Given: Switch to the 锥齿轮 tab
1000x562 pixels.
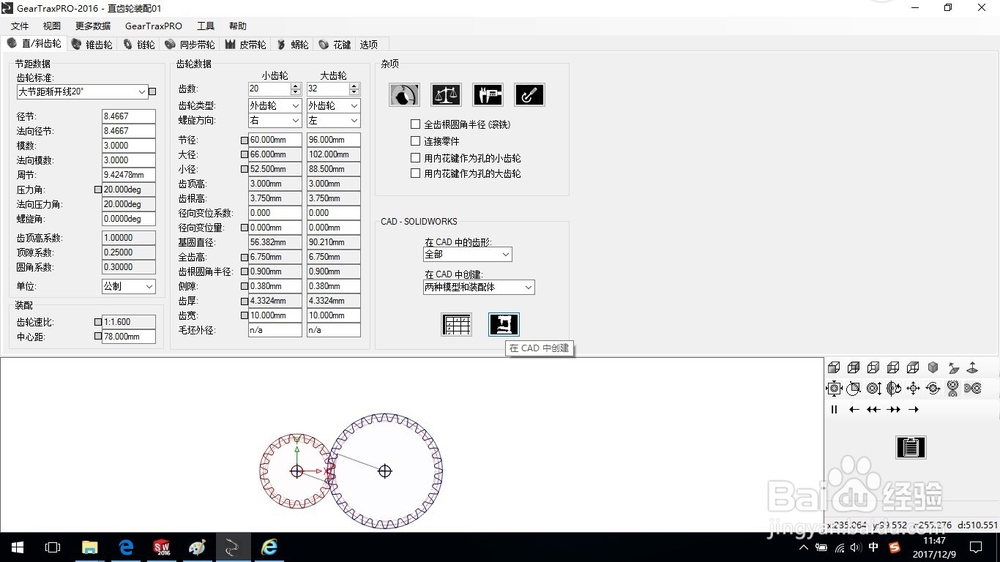Looking at the screenshot, I should (92, 45).
